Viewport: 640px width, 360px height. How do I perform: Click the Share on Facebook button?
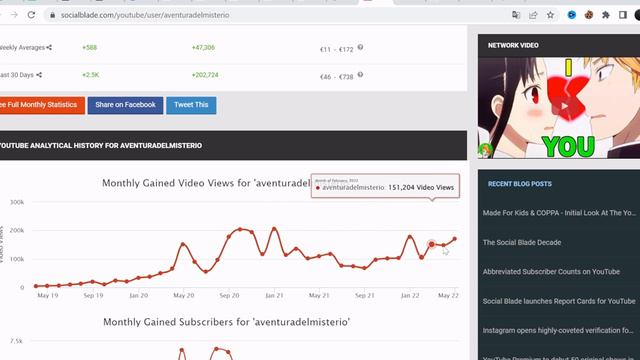click(x=125, y=105)
